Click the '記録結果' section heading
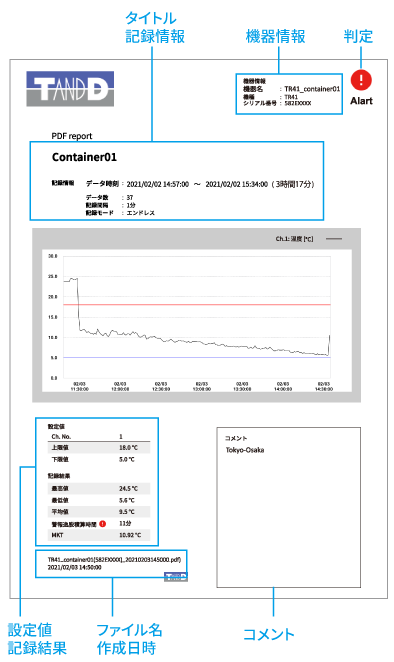Viewport: 394px width, 662px height. (59, 476)
